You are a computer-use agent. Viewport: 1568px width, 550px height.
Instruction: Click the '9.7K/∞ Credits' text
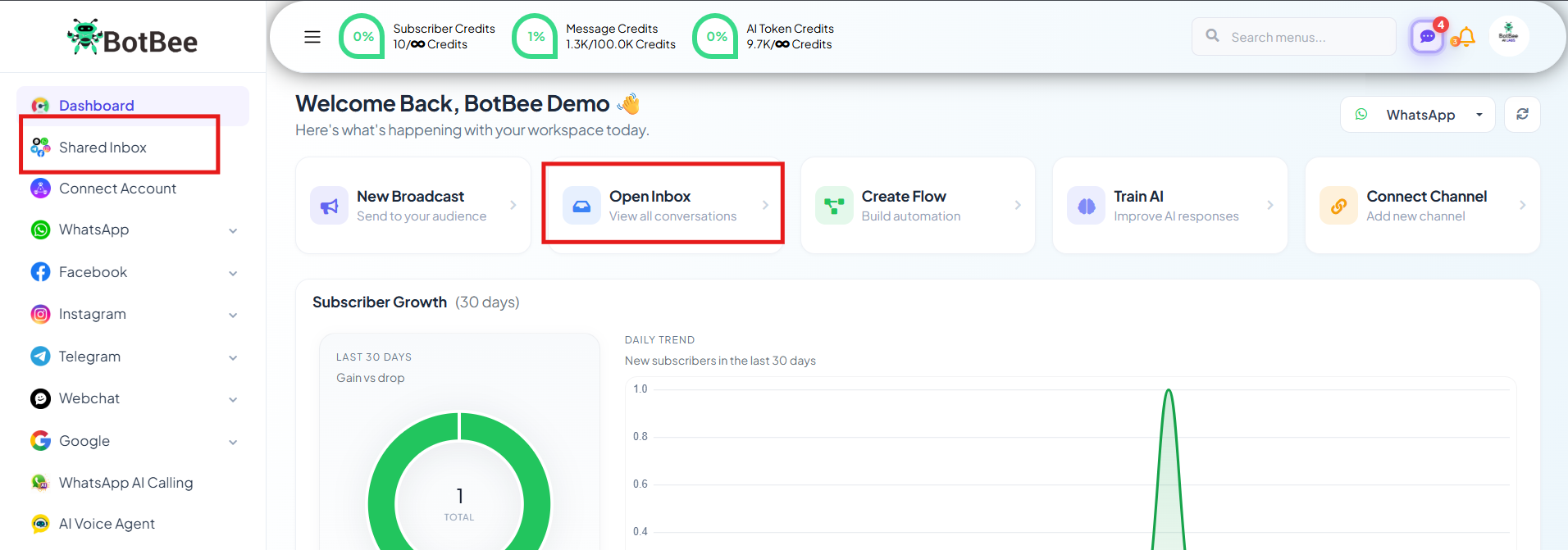point(789,44)
